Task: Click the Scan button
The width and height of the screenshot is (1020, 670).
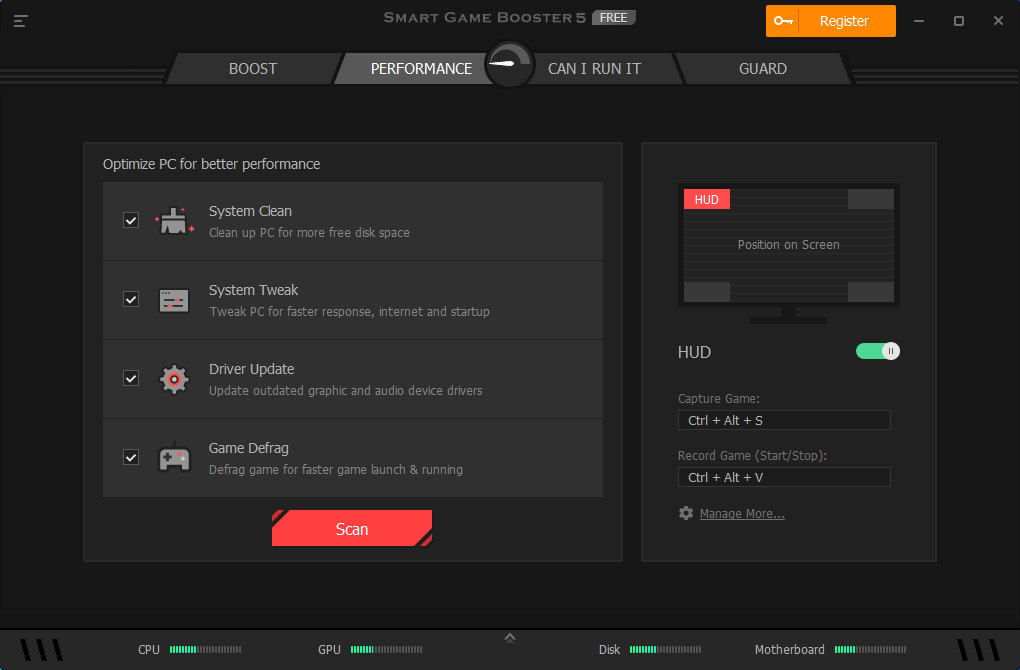Action: [352, 528]
